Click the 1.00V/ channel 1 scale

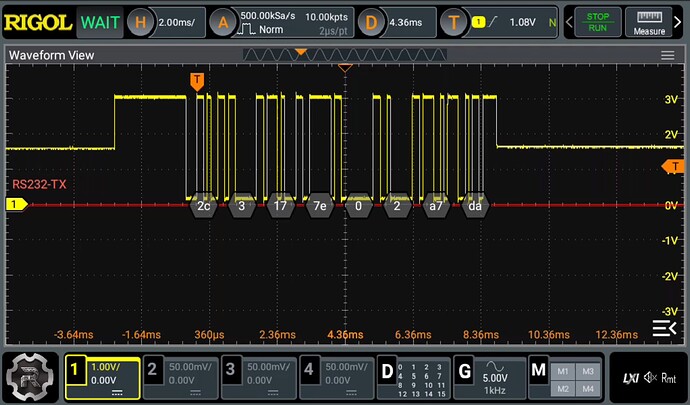(x=106, y=367)
